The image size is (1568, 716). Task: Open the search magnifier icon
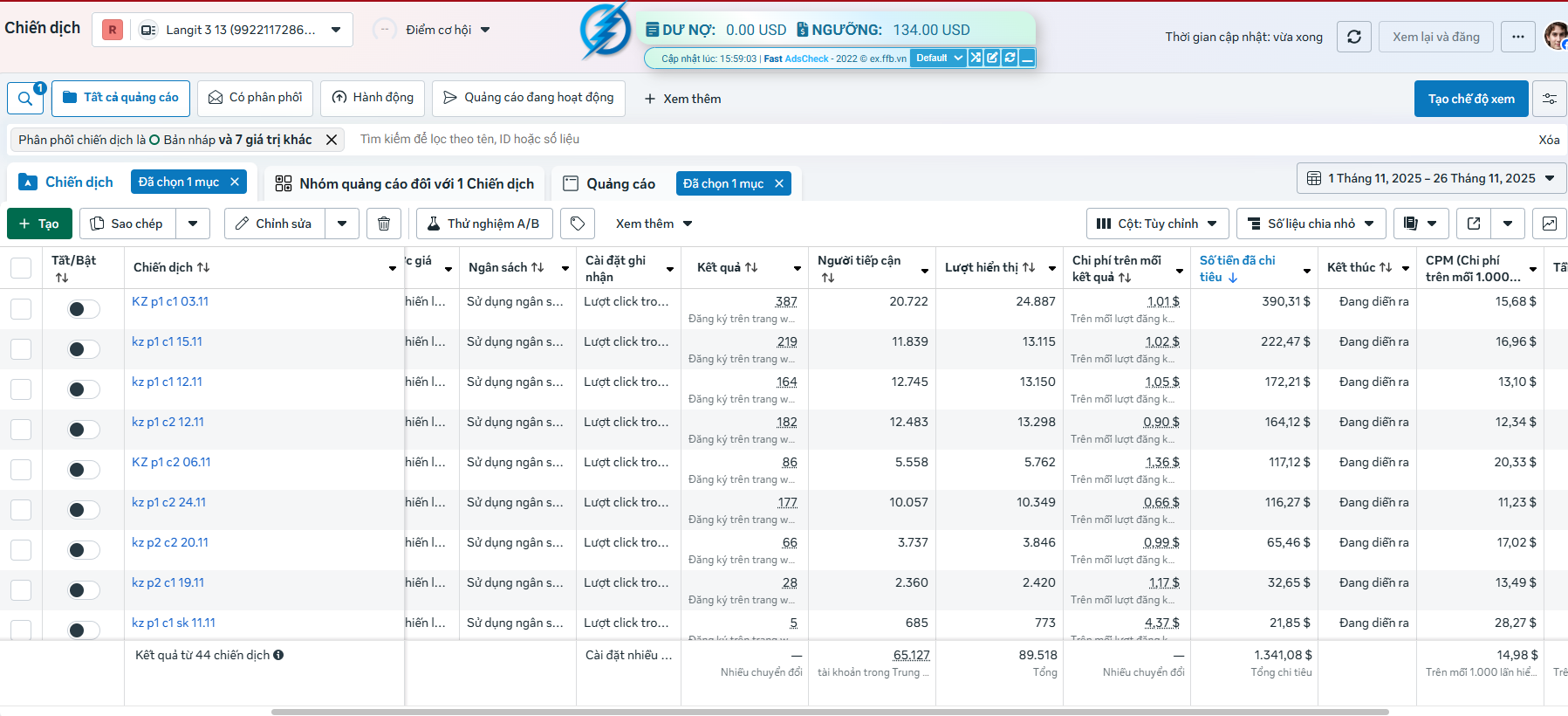[25, 99]
